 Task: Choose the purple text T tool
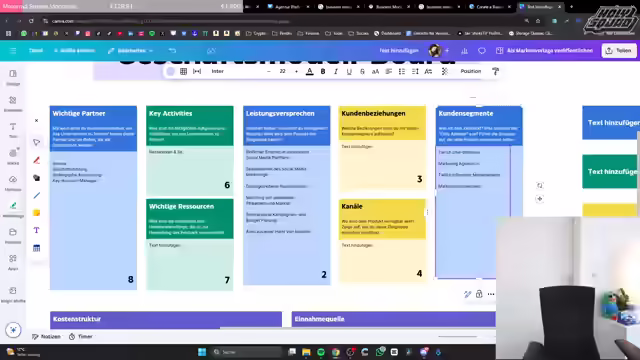(x=36, y=231)
